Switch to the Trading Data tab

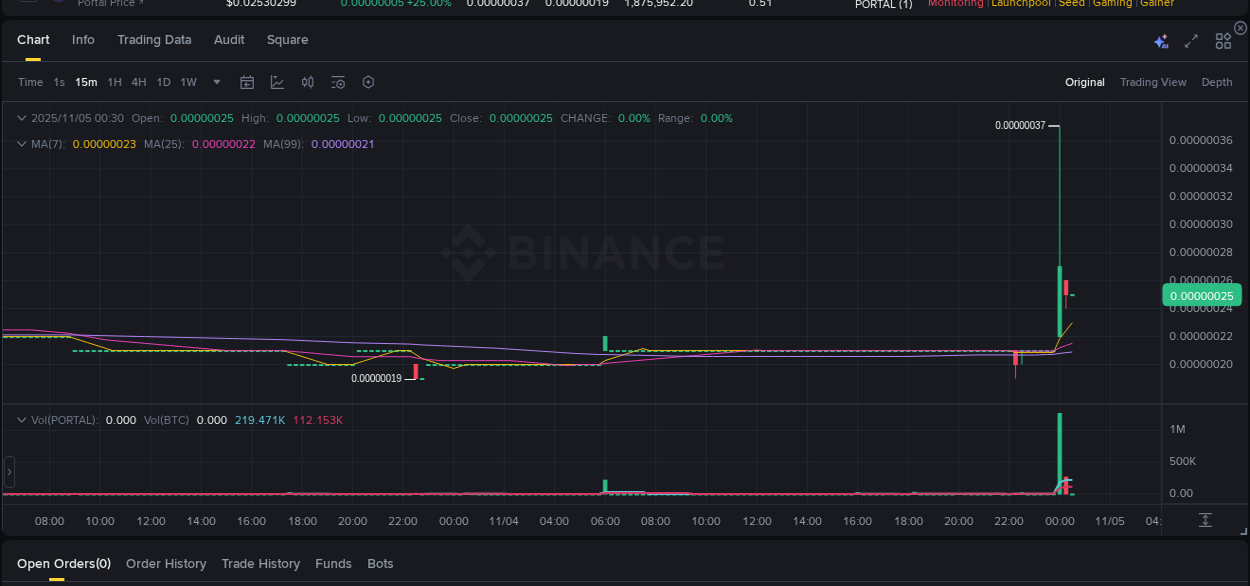click(154, 40)
